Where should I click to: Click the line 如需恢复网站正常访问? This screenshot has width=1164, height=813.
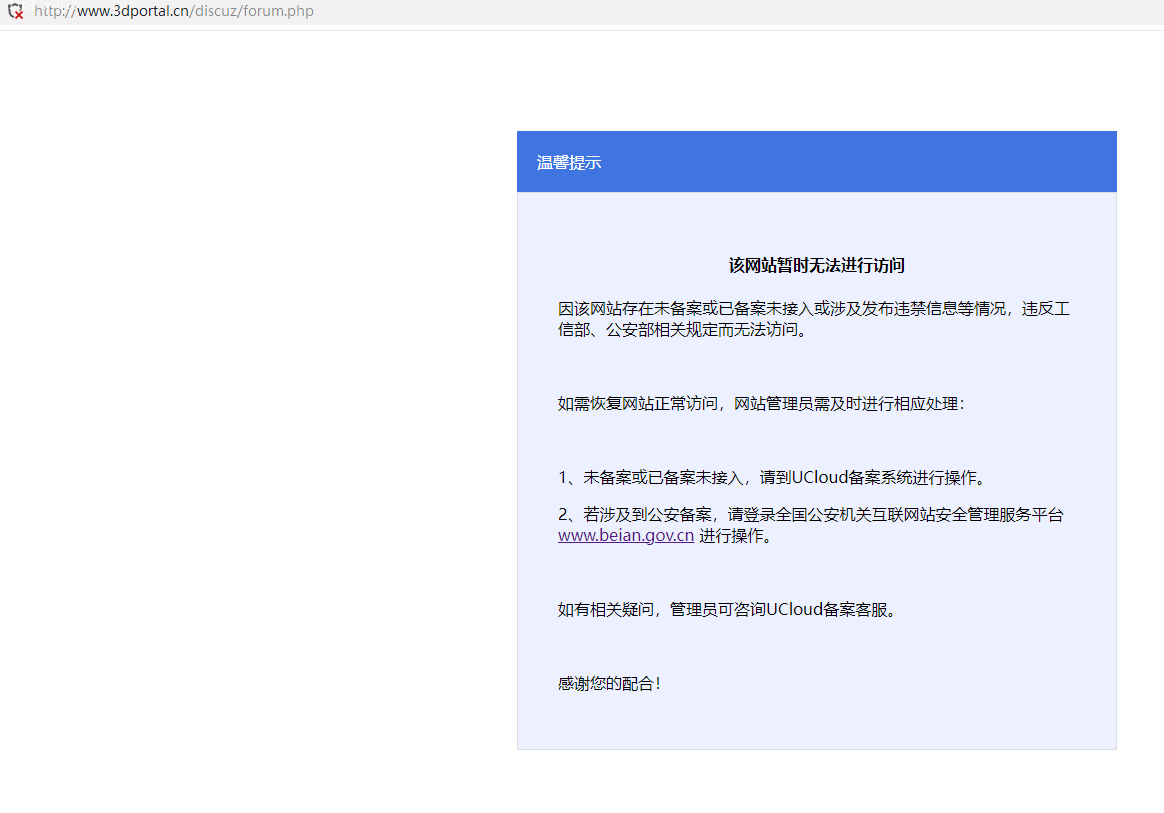[x=761, y=403]
